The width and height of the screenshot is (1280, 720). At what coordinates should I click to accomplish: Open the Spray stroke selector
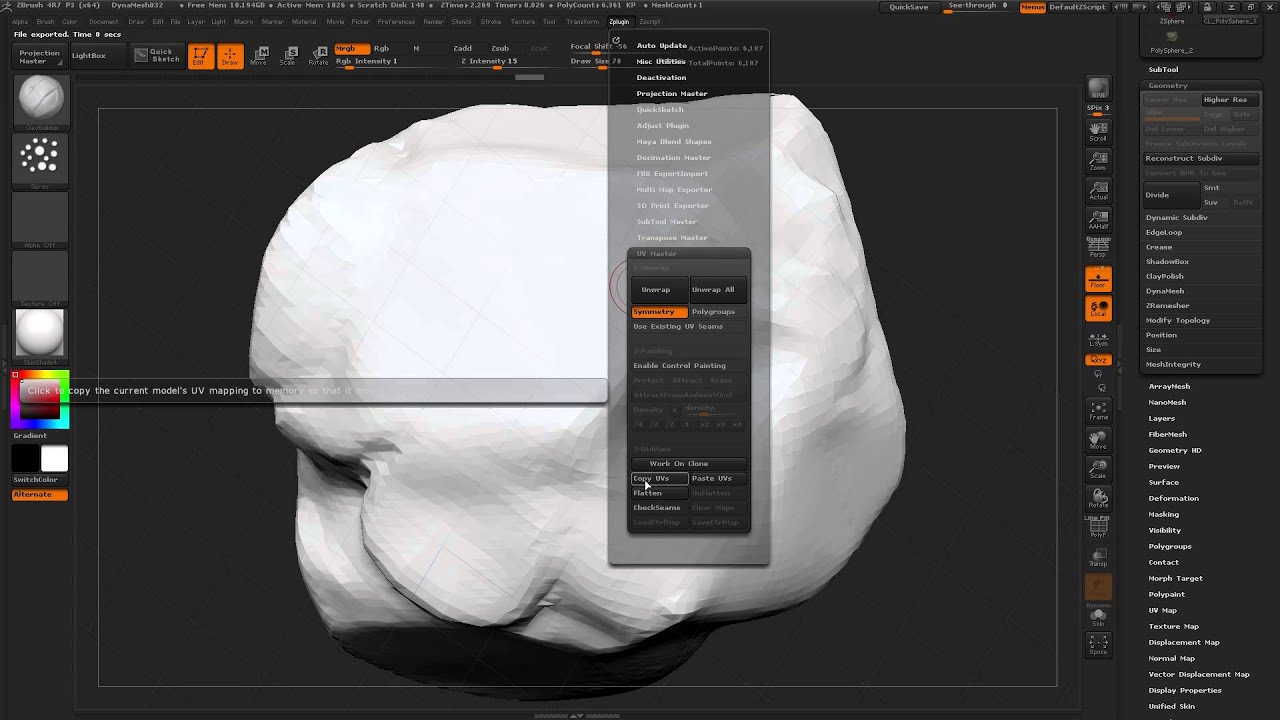40,160
